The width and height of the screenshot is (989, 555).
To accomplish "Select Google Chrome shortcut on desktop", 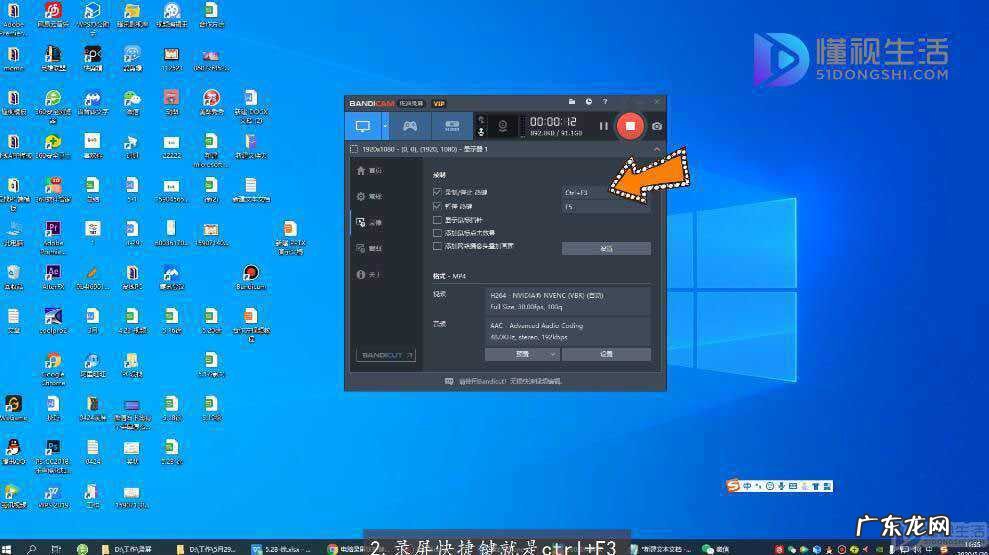I will [x=53, y=369].
